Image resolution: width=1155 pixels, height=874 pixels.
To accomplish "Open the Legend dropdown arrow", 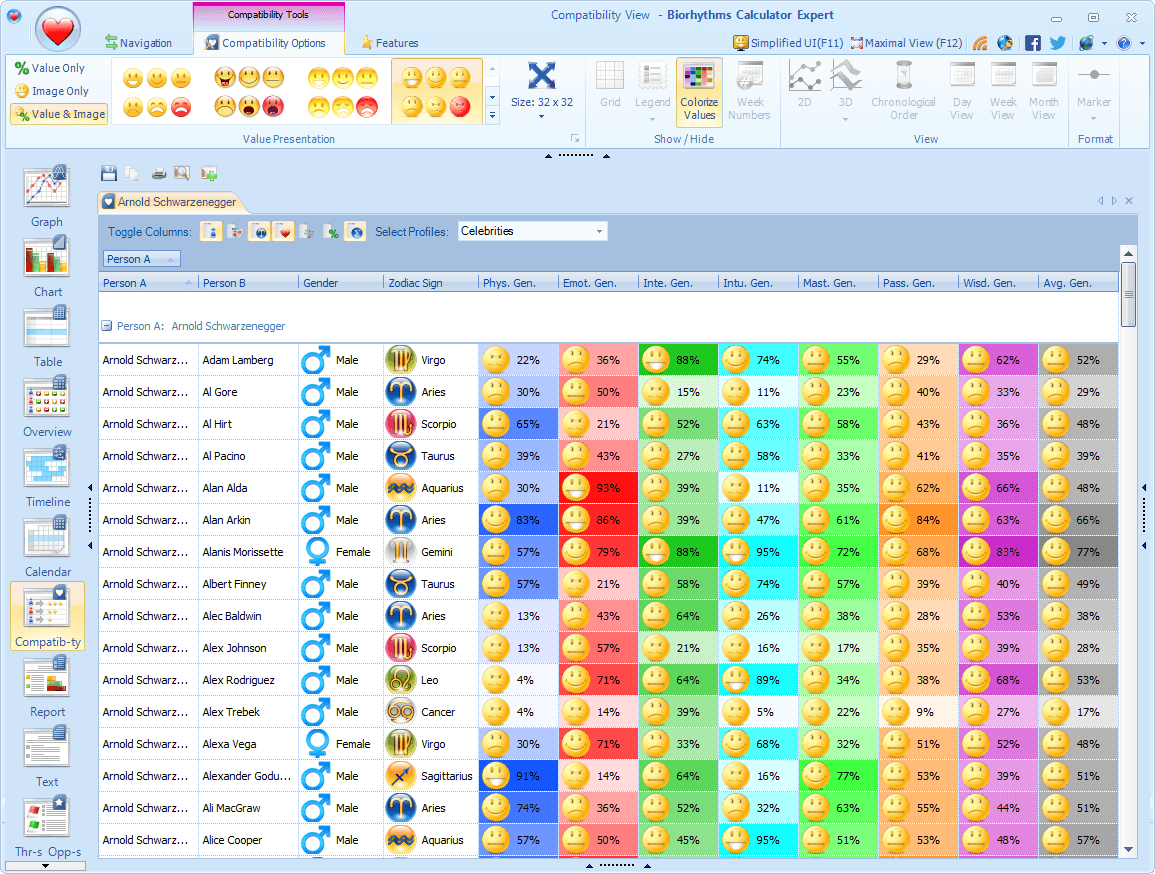I will pyautogui.click(x=653, y=119).
